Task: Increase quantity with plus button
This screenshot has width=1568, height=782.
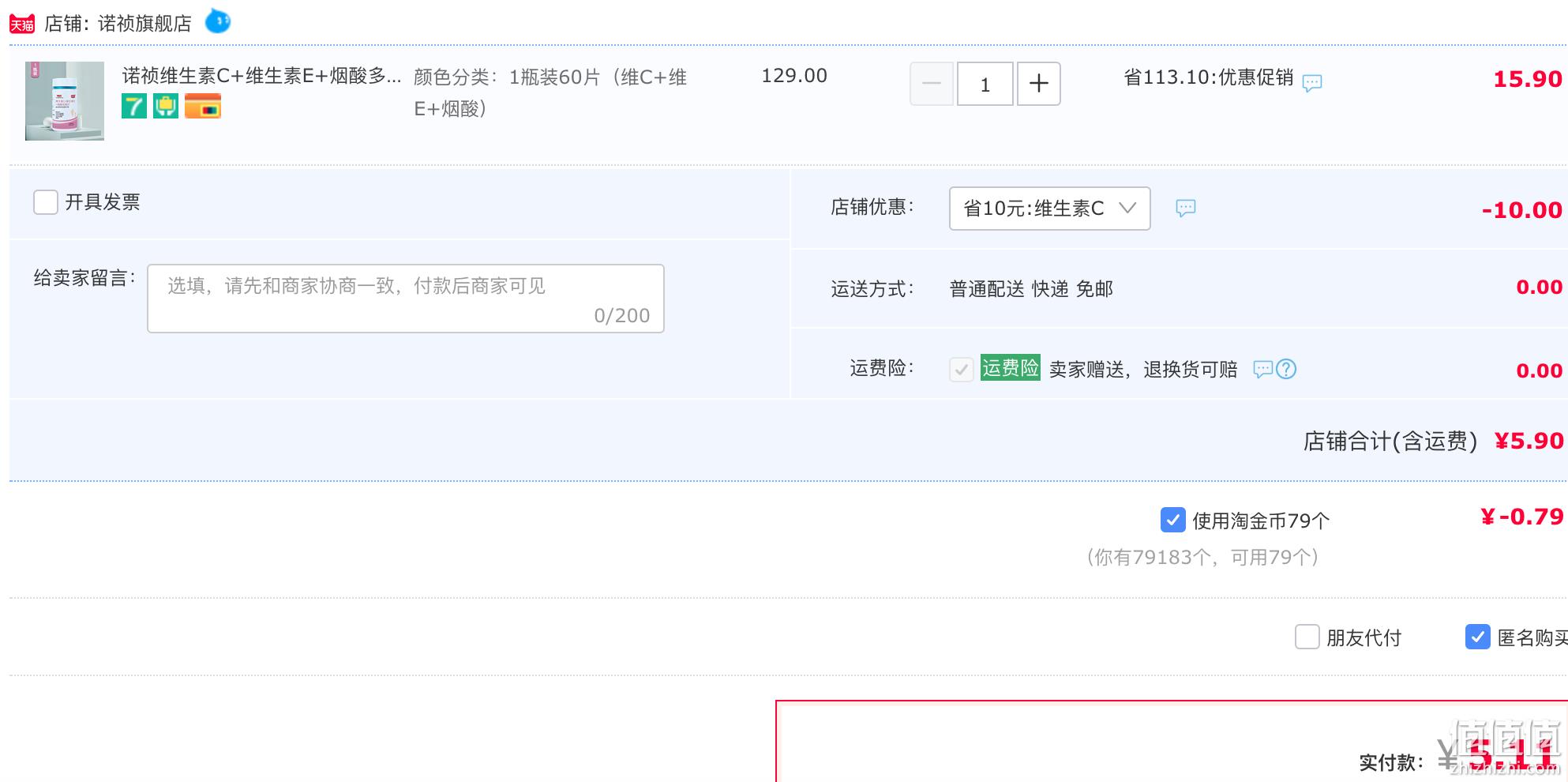Action: [1039, 84]
